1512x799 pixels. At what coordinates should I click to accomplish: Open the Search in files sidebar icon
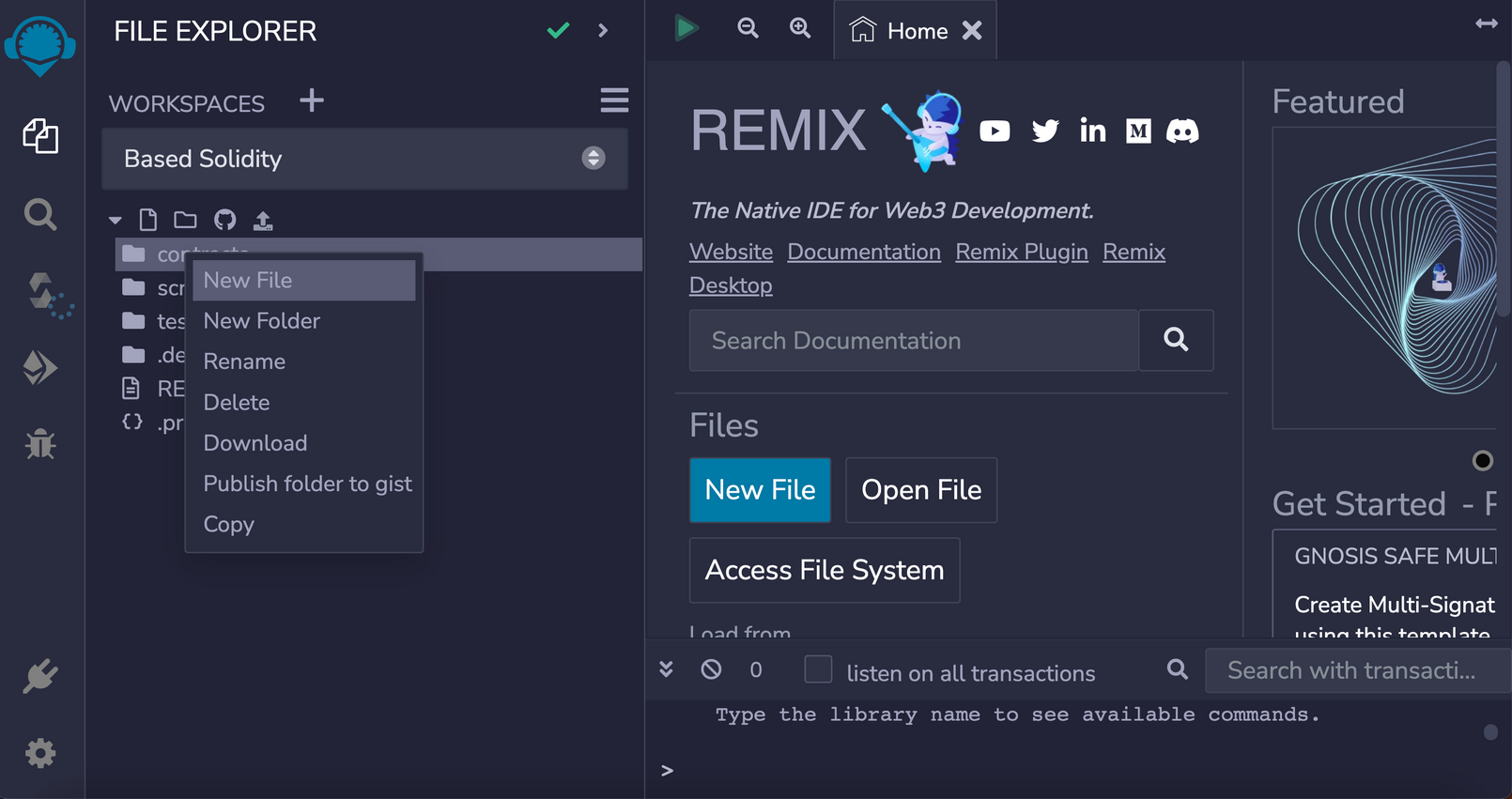[40, 214]
